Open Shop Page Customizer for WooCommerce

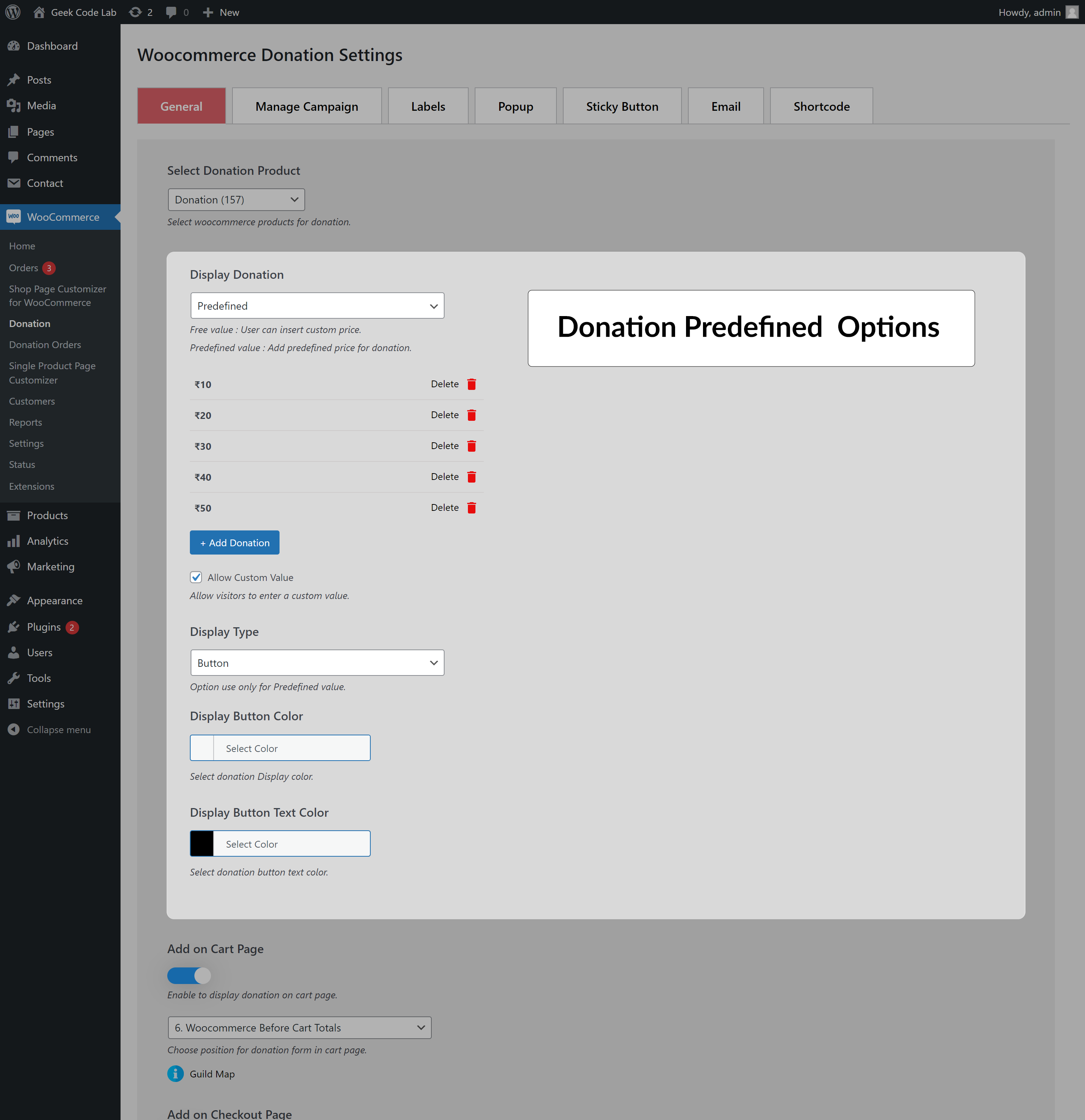58,295
